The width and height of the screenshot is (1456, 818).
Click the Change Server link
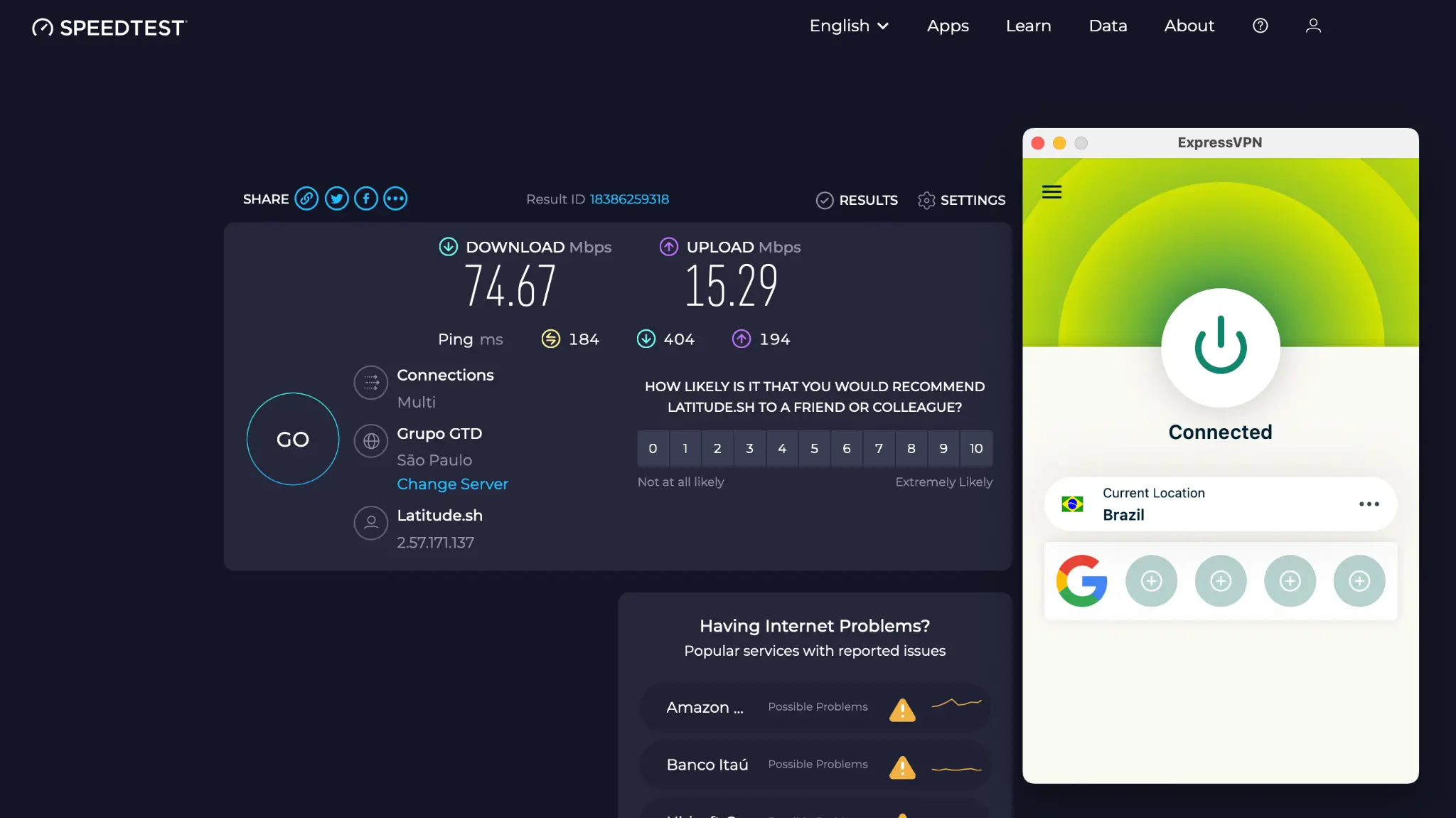tap(452, 484)
